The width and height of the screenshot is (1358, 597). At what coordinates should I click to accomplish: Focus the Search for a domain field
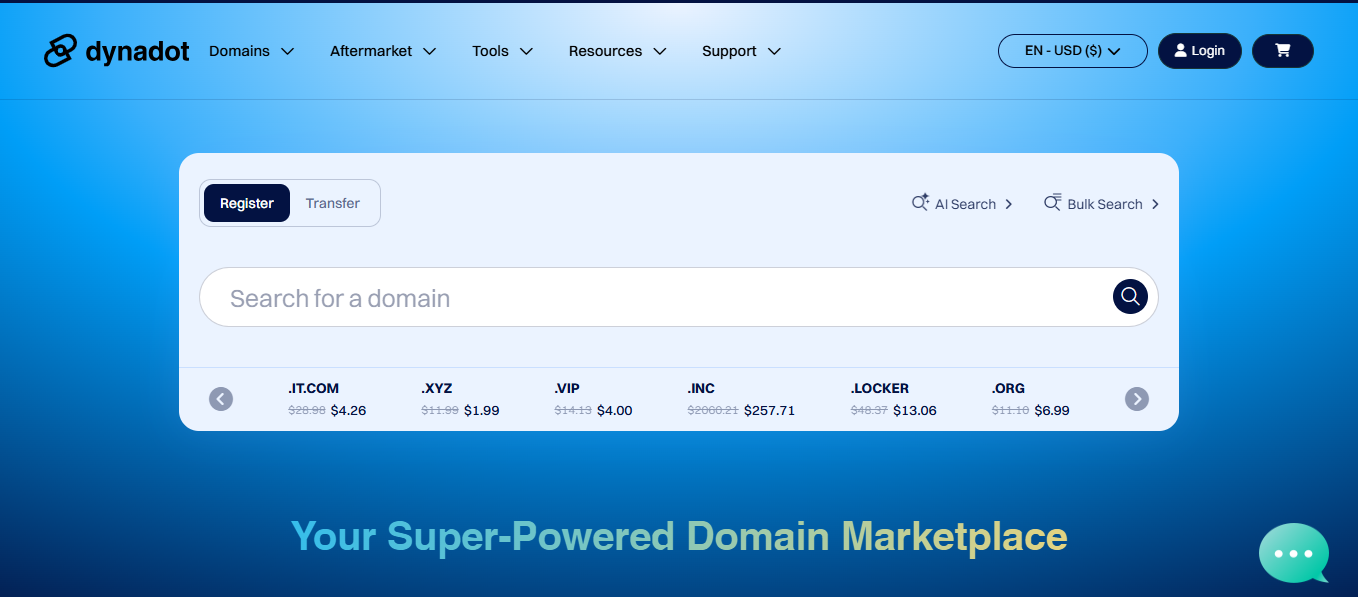point(678,297)
